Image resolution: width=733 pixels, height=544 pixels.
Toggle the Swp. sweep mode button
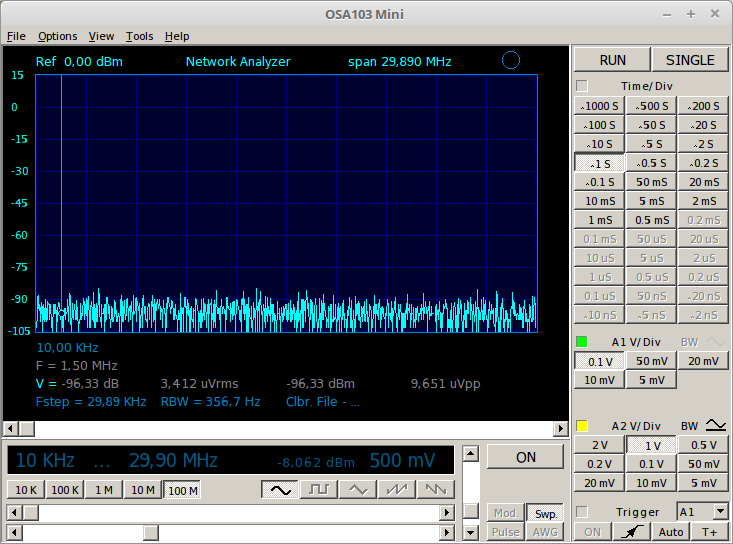(x=544, y=513)
